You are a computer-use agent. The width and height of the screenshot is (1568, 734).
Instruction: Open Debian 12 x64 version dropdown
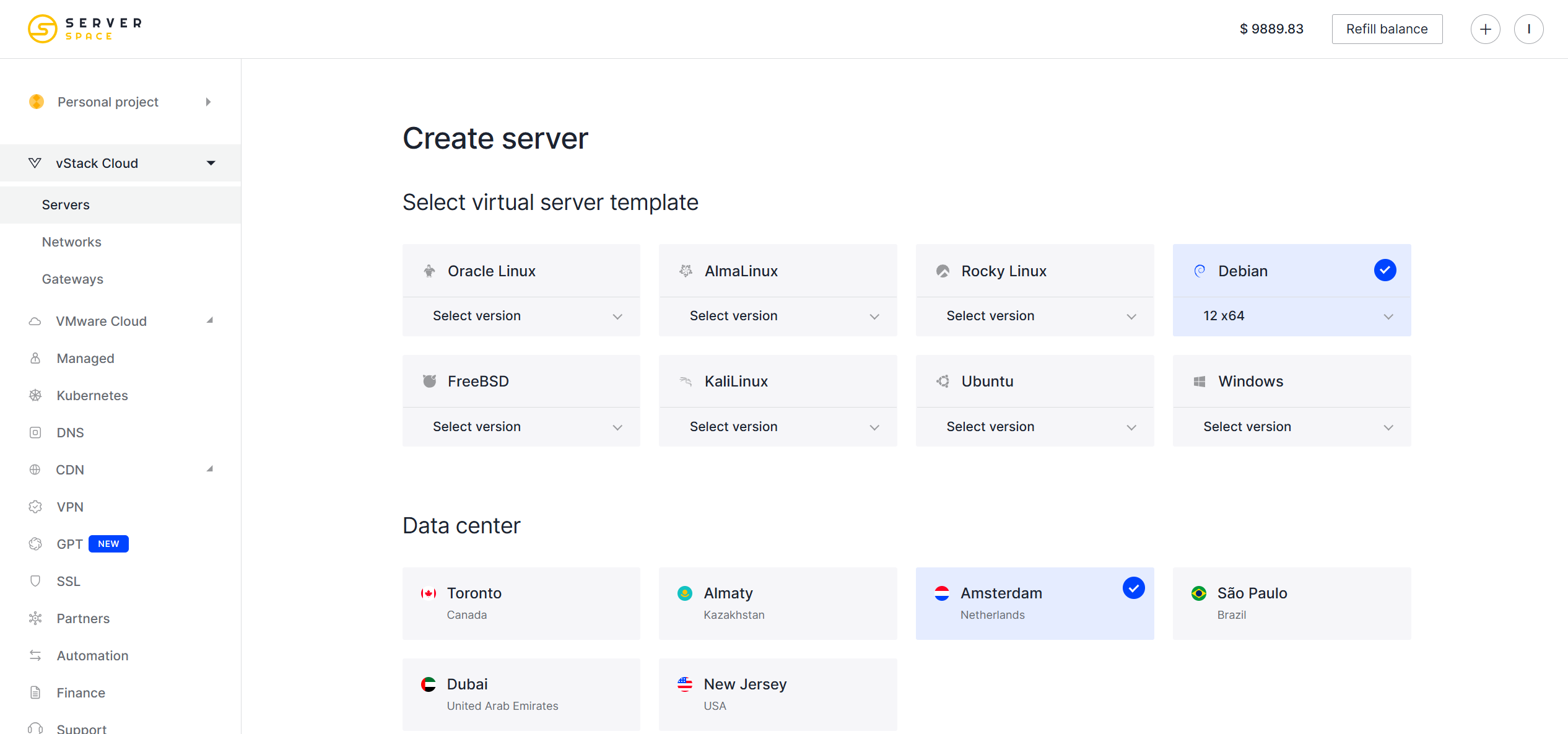tap(1292, 316)
